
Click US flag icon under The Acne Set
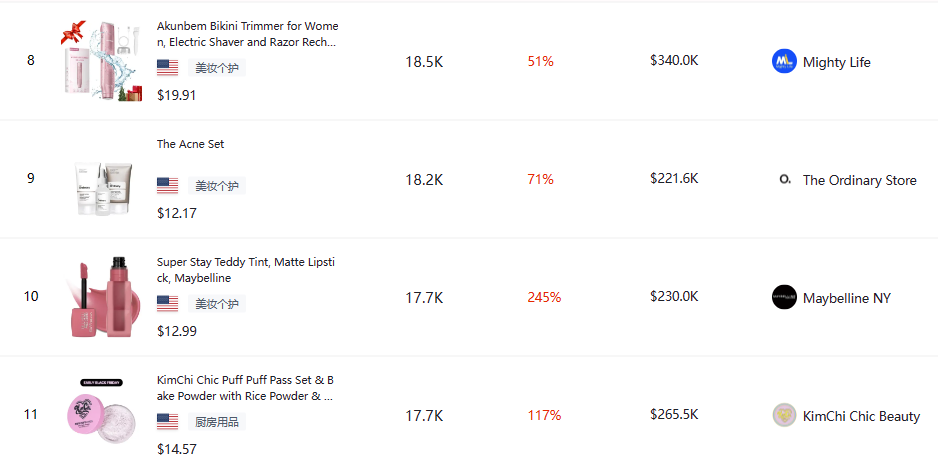pos(168,186)
